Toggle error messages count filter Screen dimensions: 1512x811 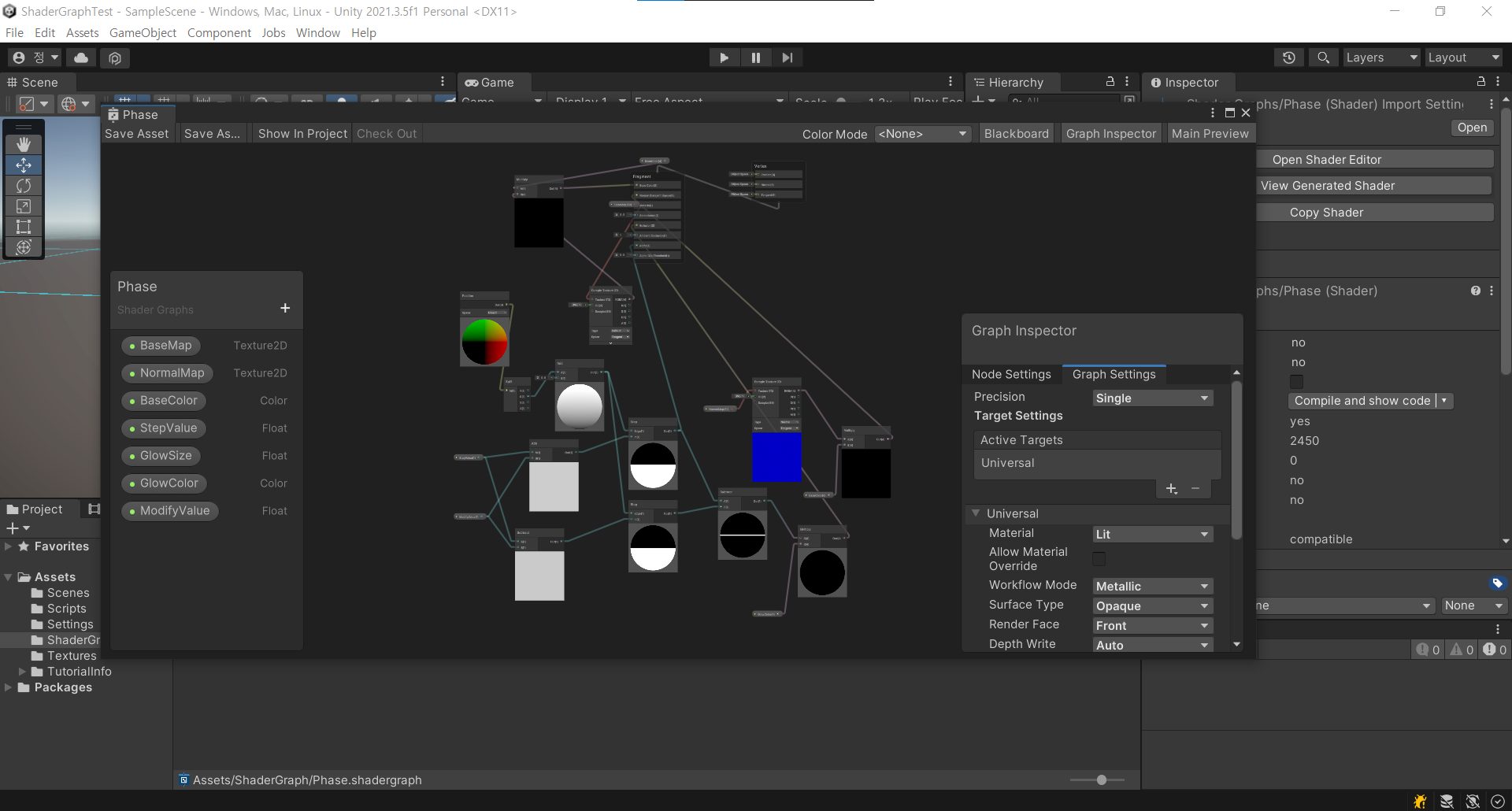coord(1495,650)
